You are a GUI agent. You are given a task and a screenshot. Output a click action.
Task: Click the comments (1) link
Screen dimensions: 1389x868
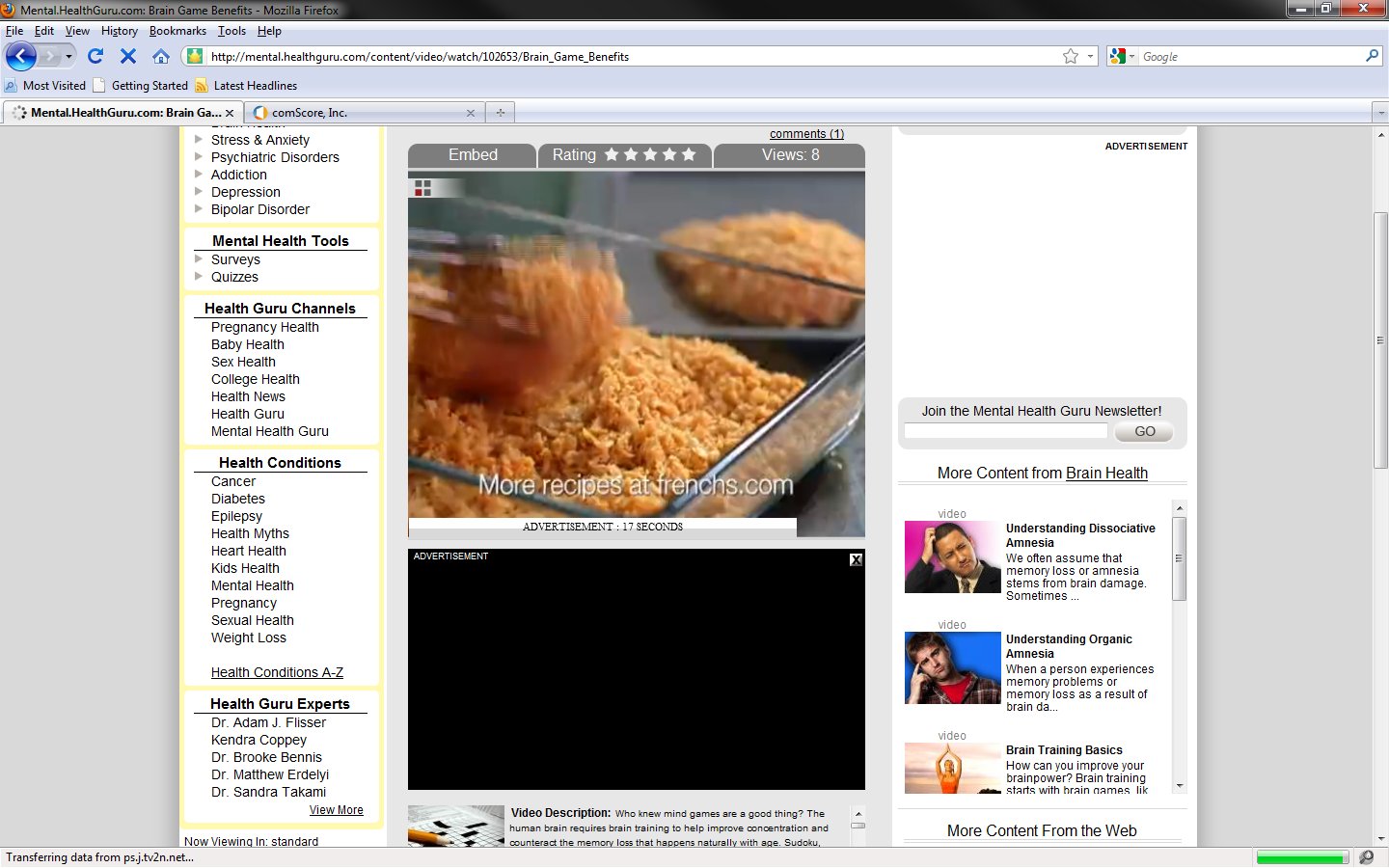(806, 134)
